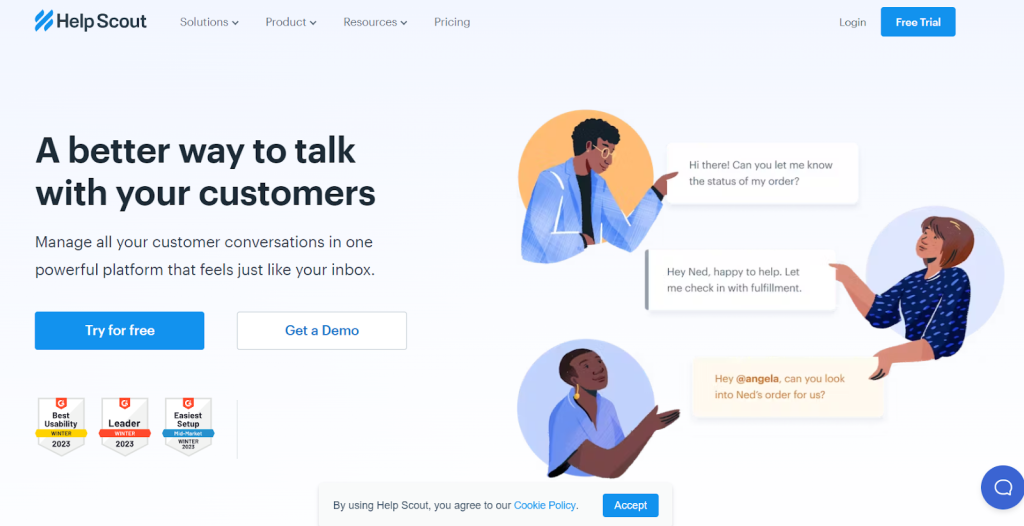Expand the Resources dropdown menu
1024x526 pixels.
click(375, 22)
